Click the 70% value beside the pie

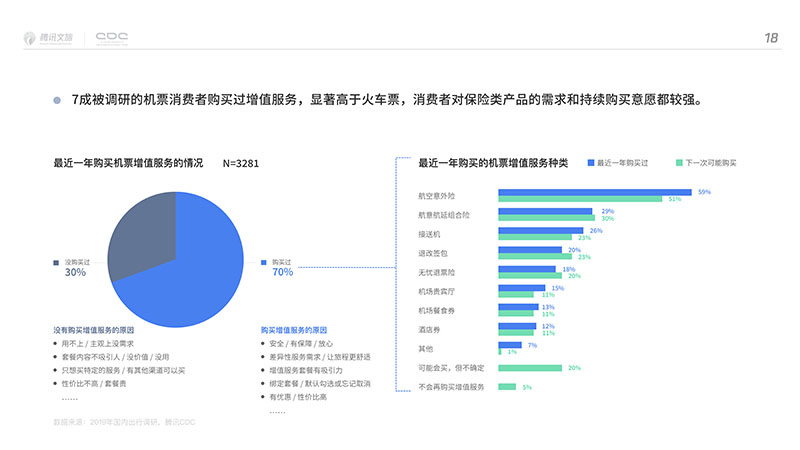(x=283, y=272)
